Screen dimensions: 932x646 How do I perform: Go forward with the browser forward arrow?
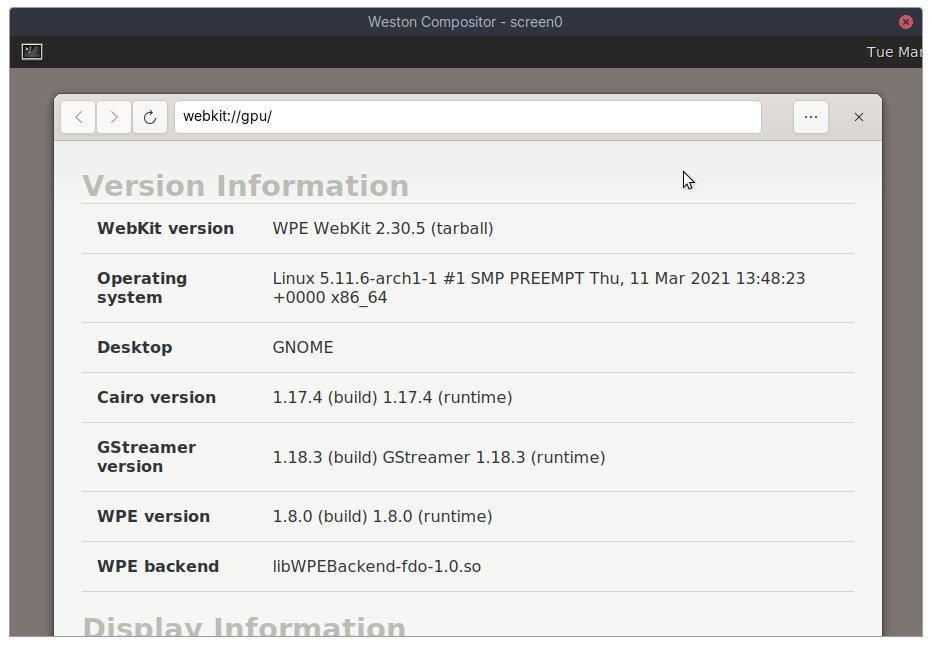coord(114,117)
